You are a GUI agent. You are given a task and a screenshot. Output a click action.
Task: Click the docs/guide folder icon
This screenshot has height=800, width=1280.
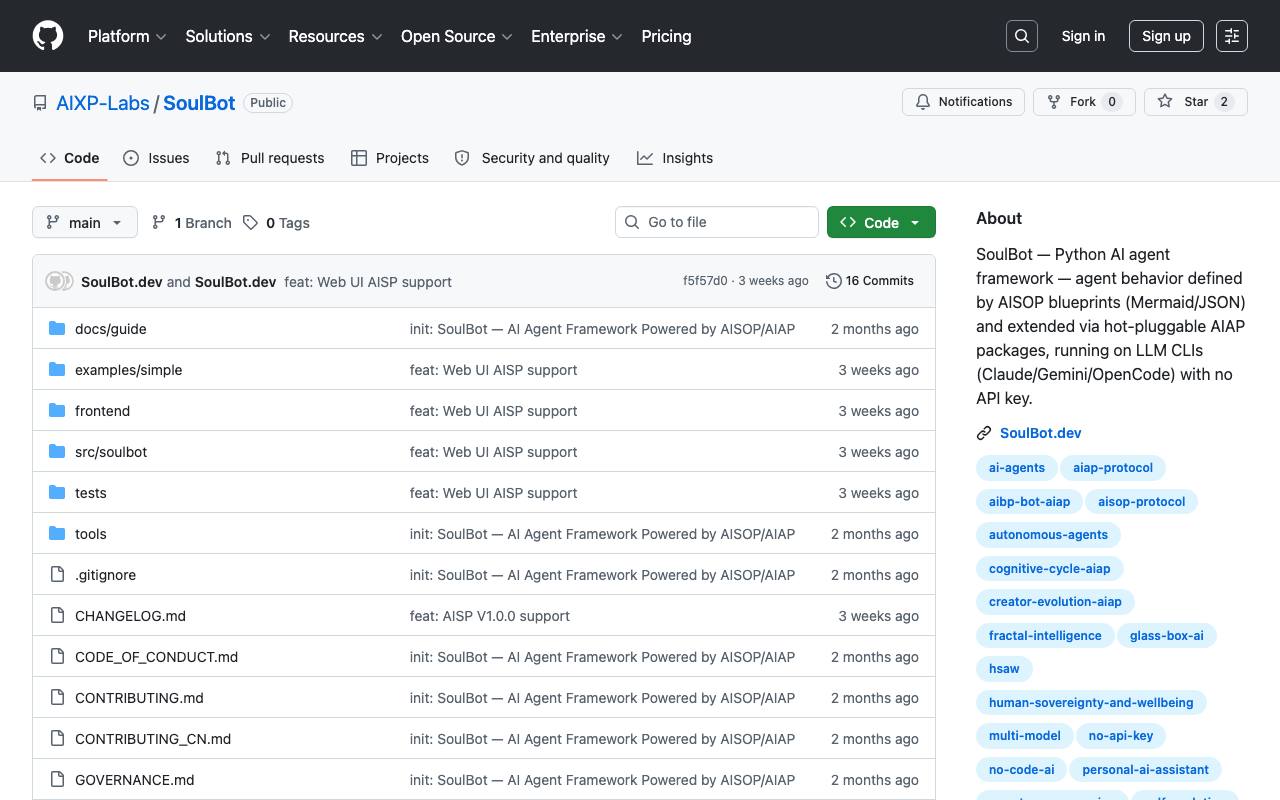(x=57, y=329)
